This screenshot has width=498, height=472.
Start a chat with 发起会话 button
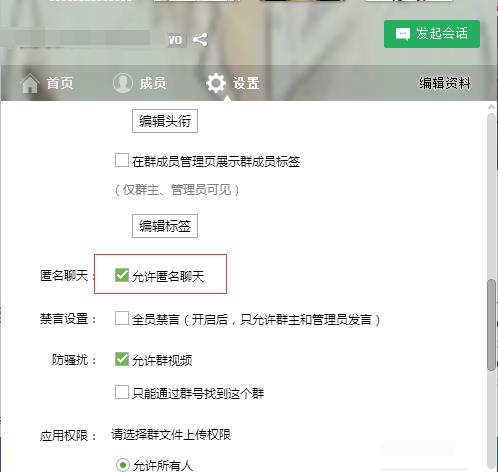[x=432, y=34]
